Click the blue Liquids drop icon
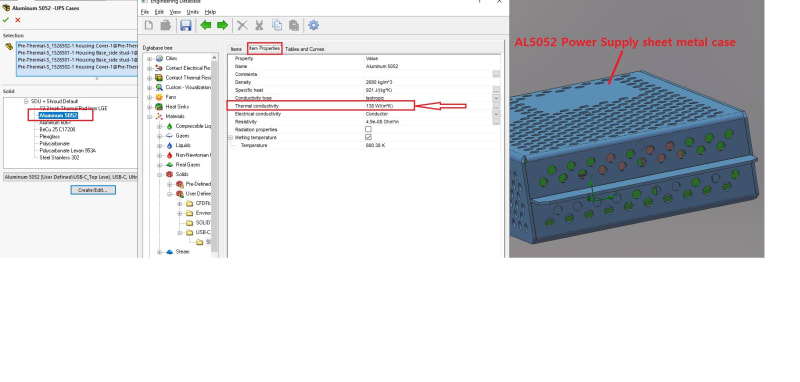Image resolution: width=800 pixels, height=382 pixels. [169, 145]
